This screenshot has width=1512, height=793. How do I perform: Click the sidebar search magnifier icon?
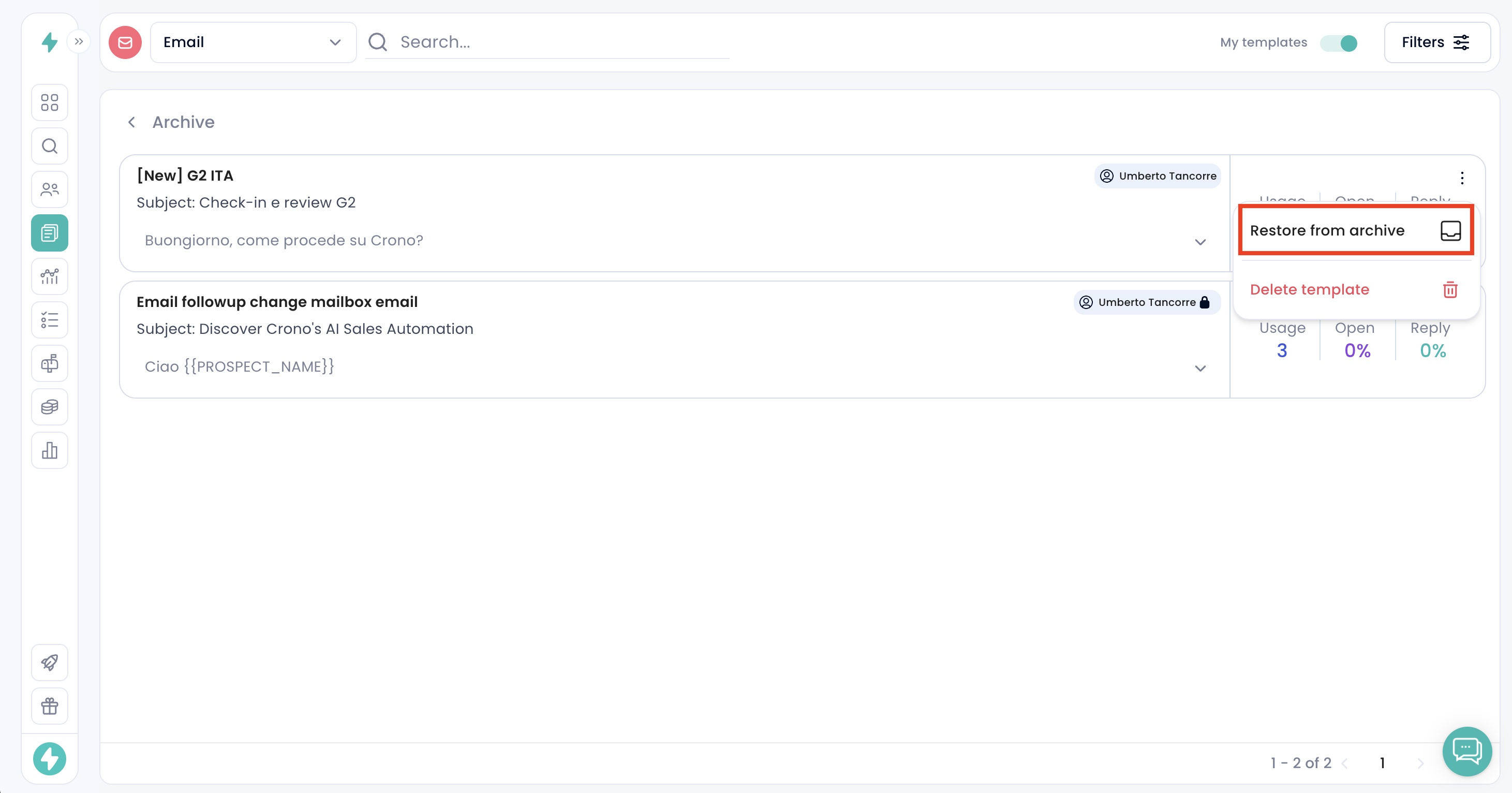click(x=50, y=146)
